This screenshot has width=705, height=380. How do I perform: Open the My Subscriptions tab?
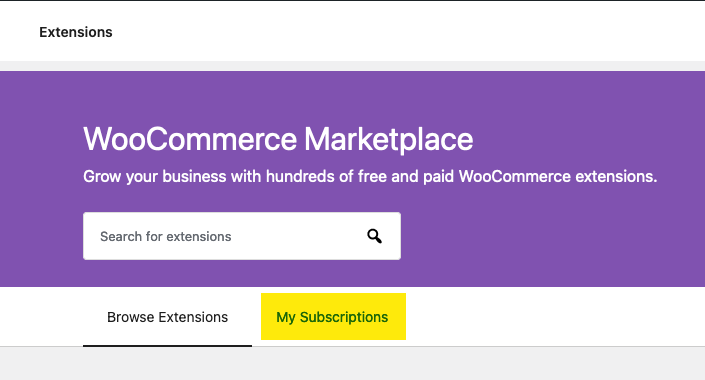coord(333,317)
